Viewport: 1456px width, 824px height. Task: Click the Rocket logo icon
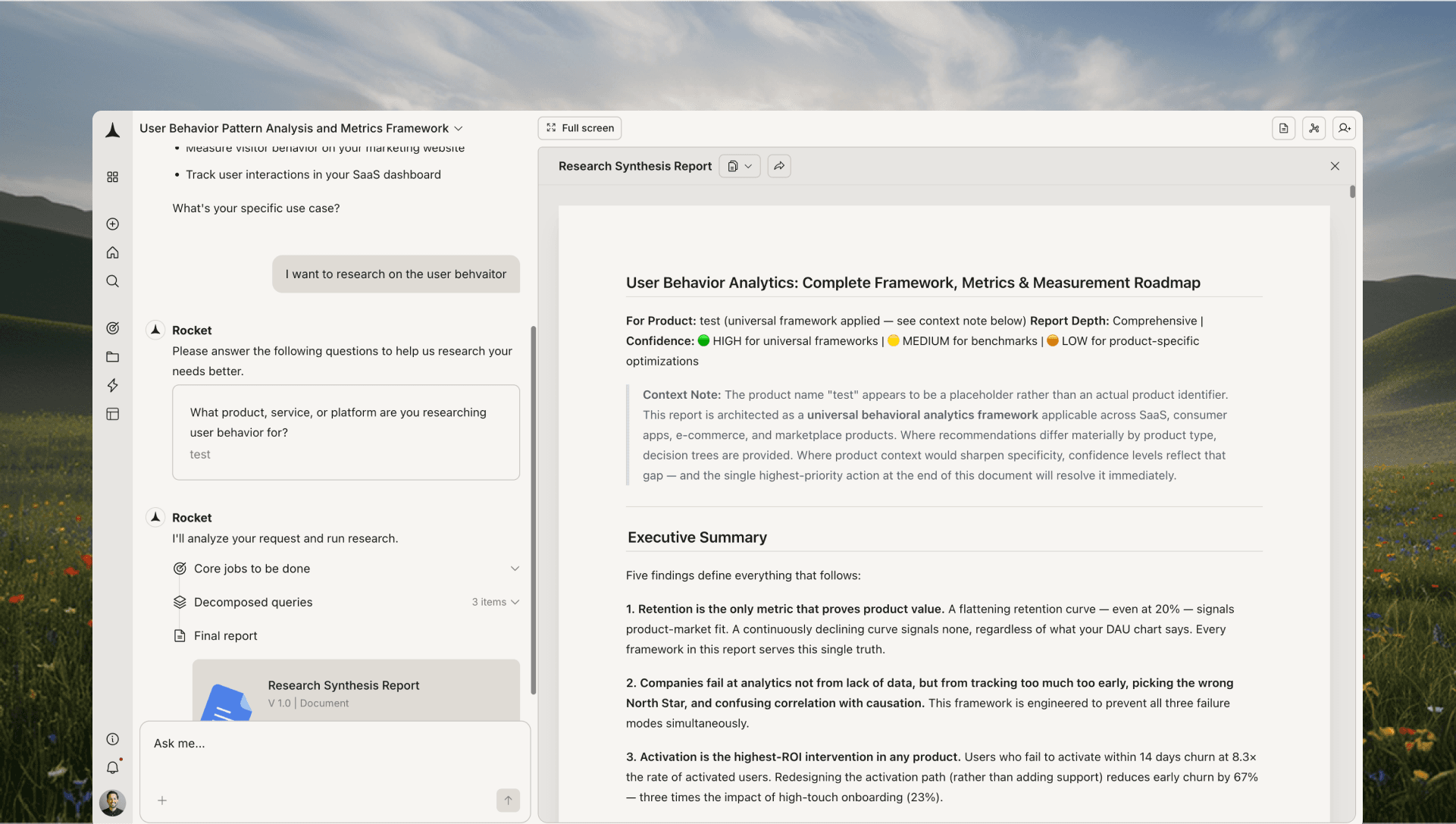[x=113, y=130]
